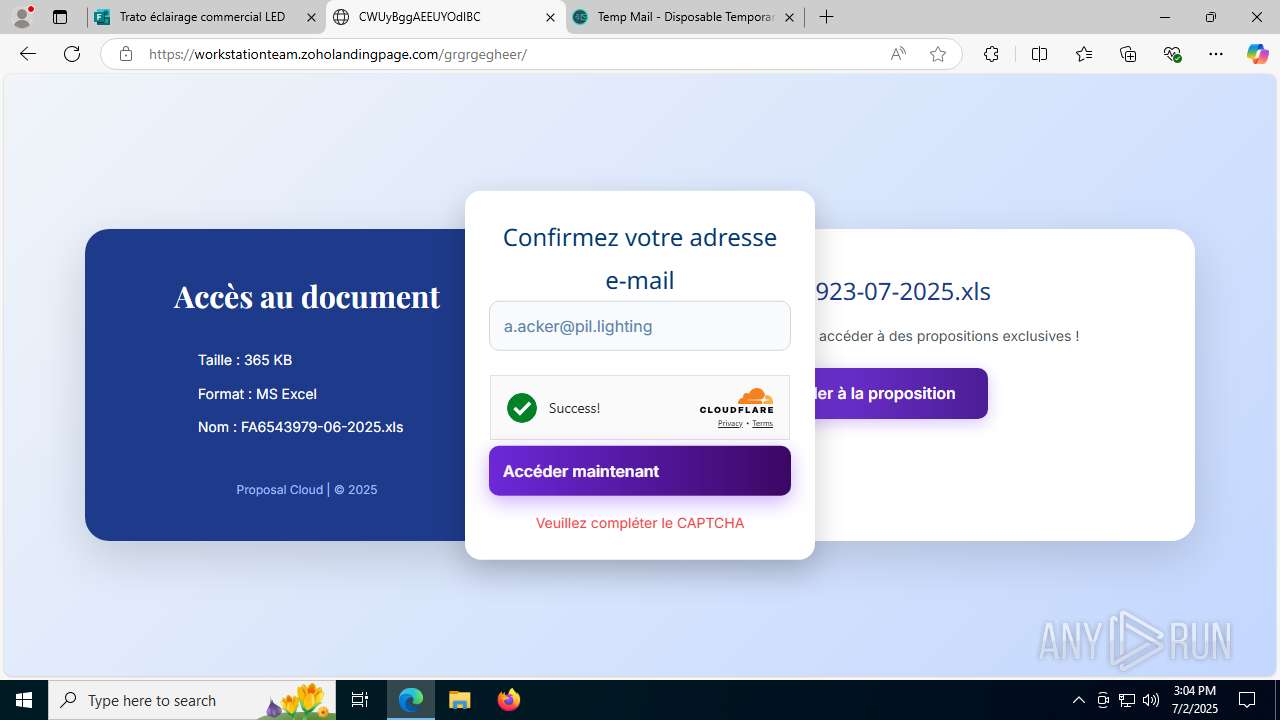Click the Cloudflare Success checkmark
Screen dimensions: 1280x720
pyautogui.click(x=522, y=408)
